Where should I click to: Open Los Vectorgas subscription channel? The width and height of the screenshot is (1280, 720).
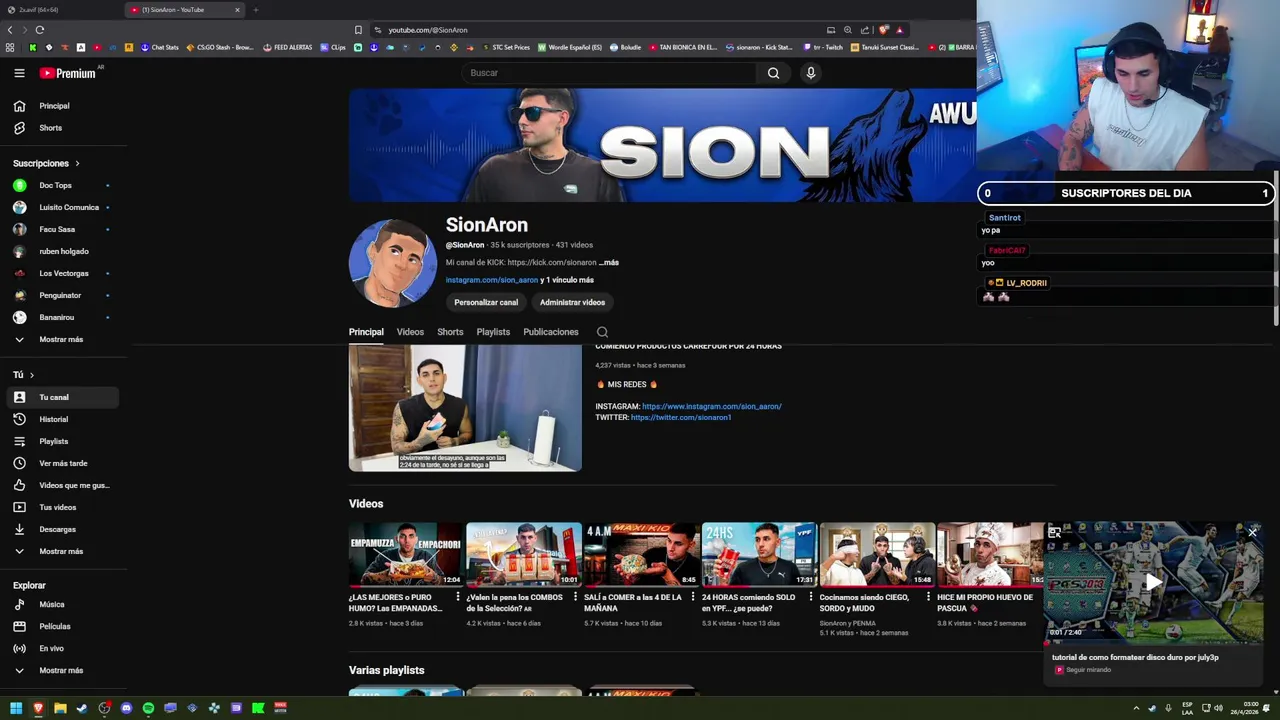(x=63, y=273)
